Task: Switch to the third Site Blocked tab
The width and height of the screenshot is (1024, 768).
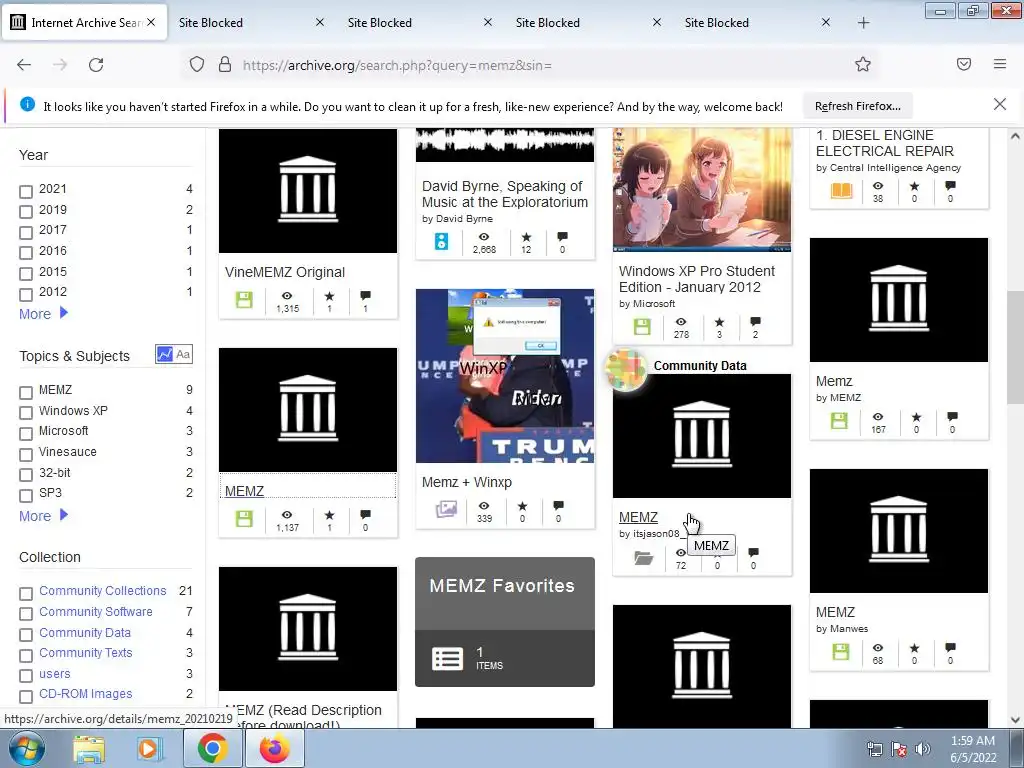Action: point(586,23)
